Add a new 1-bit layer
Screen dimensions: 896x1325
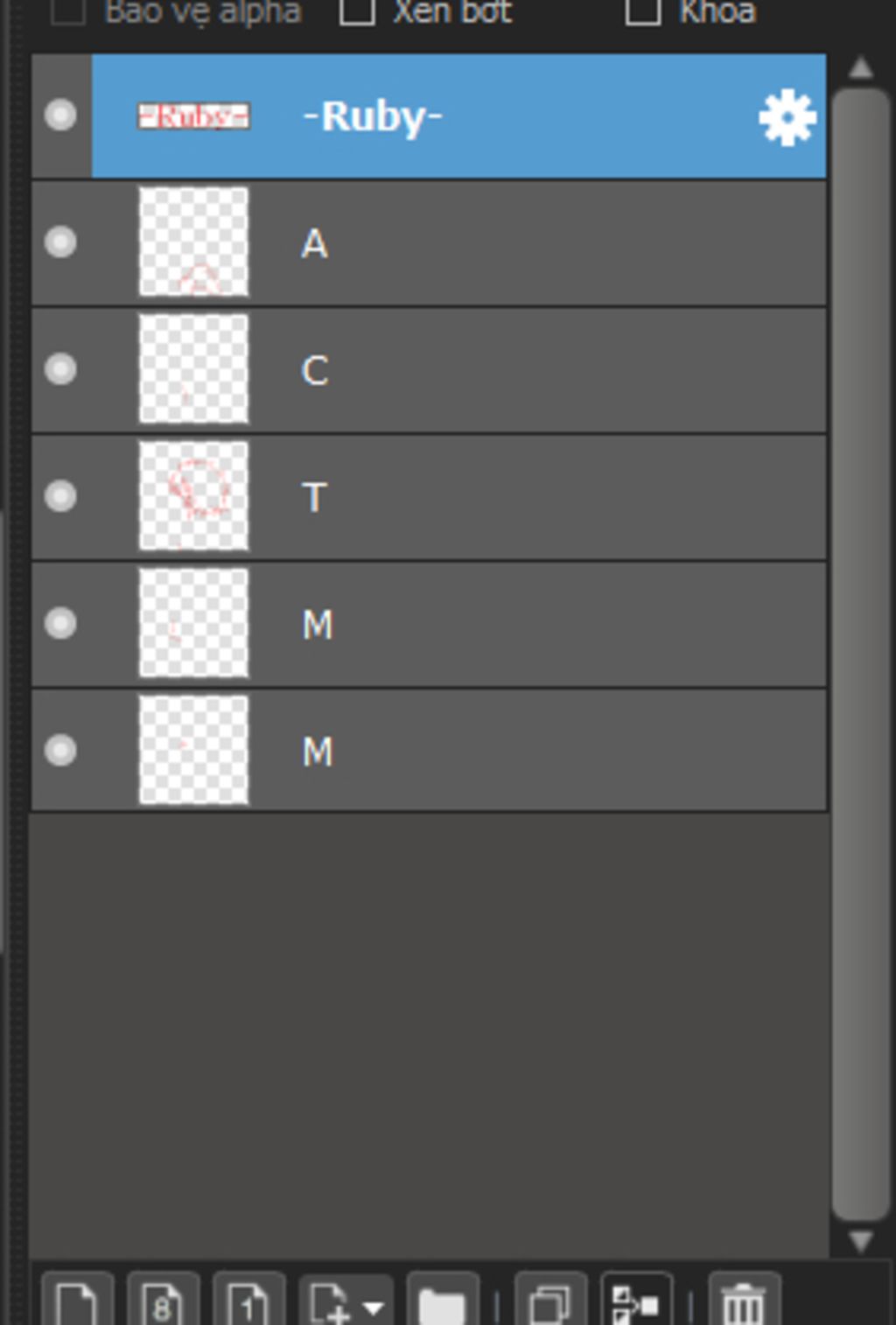248,1300
